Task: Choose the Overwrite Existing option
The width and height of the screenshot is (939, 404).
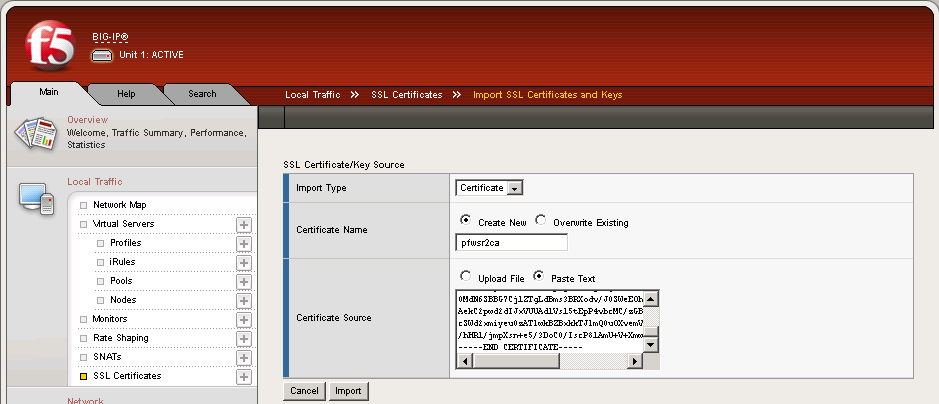Action: 541,221
